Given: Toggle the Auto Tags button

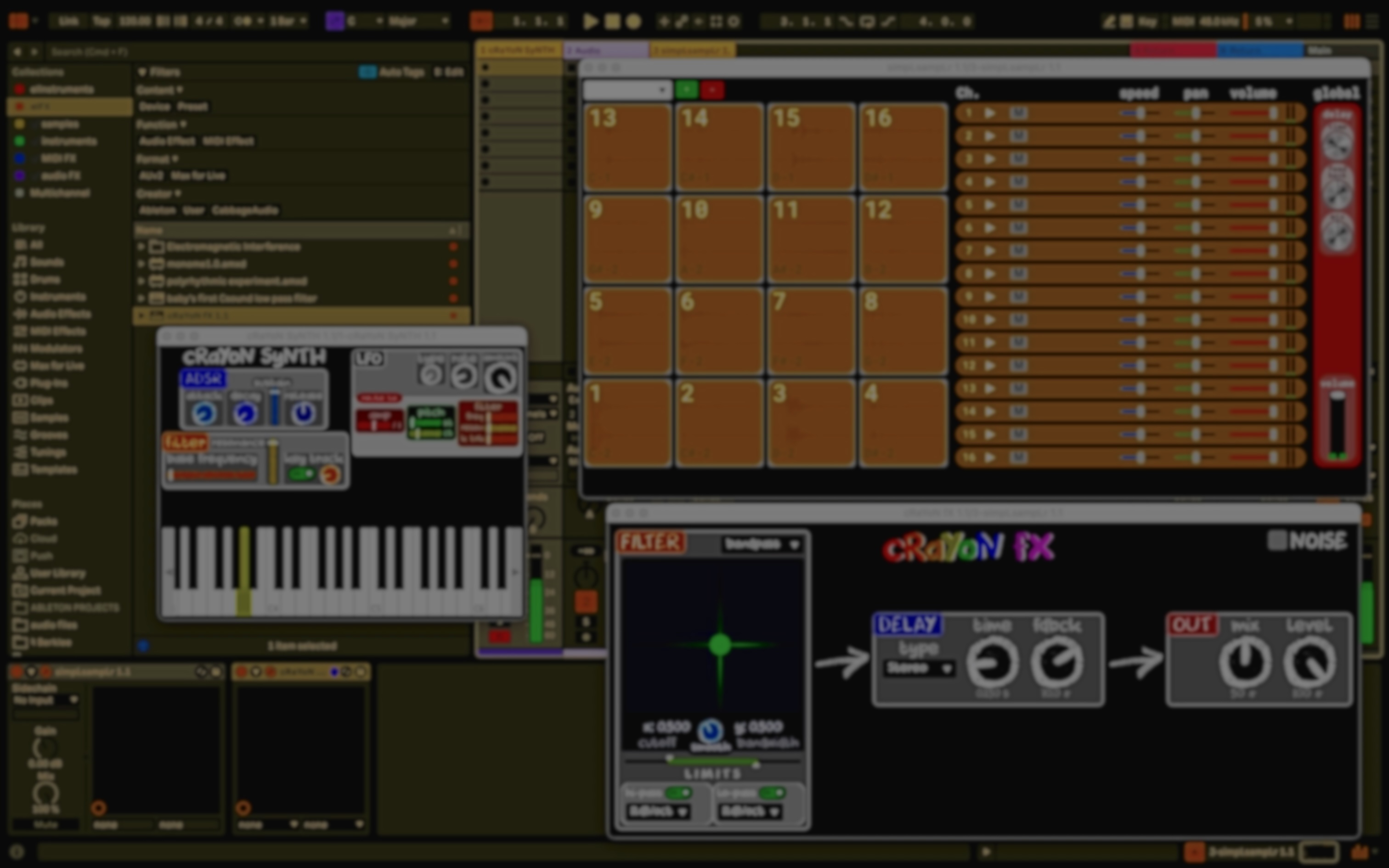Looking at the screenshot, I should point(392,73).
